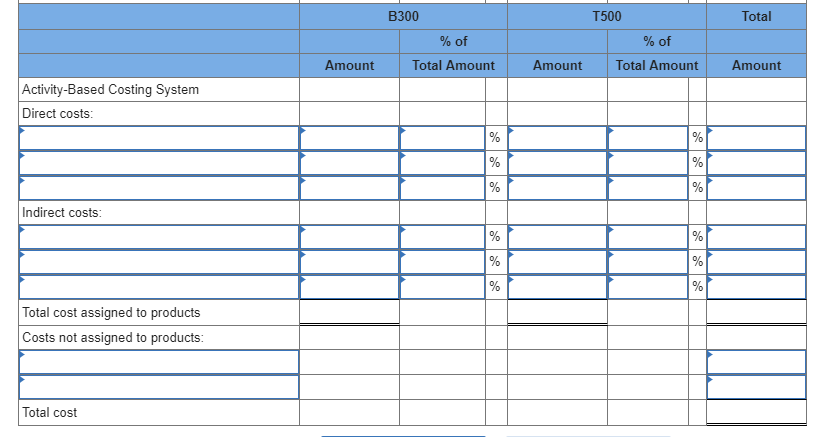Open the second Direct costs item dropdown

[159, 163]
